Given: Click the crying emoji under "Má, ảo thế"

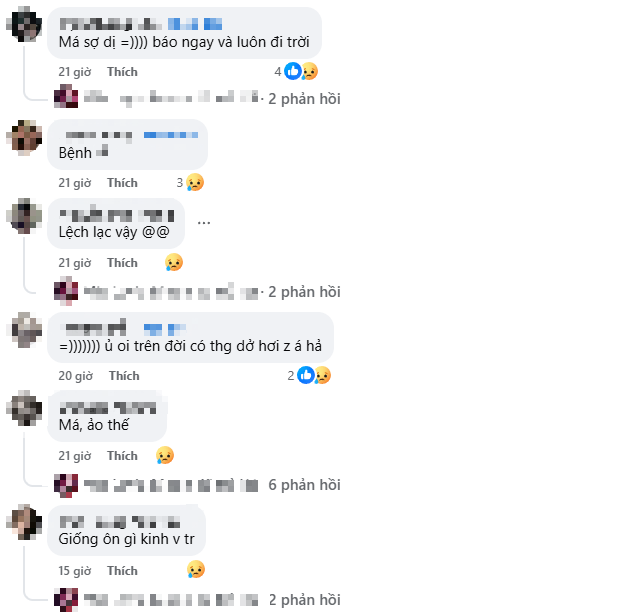Looking at the screenshot, I should click(x=165, y=455).
